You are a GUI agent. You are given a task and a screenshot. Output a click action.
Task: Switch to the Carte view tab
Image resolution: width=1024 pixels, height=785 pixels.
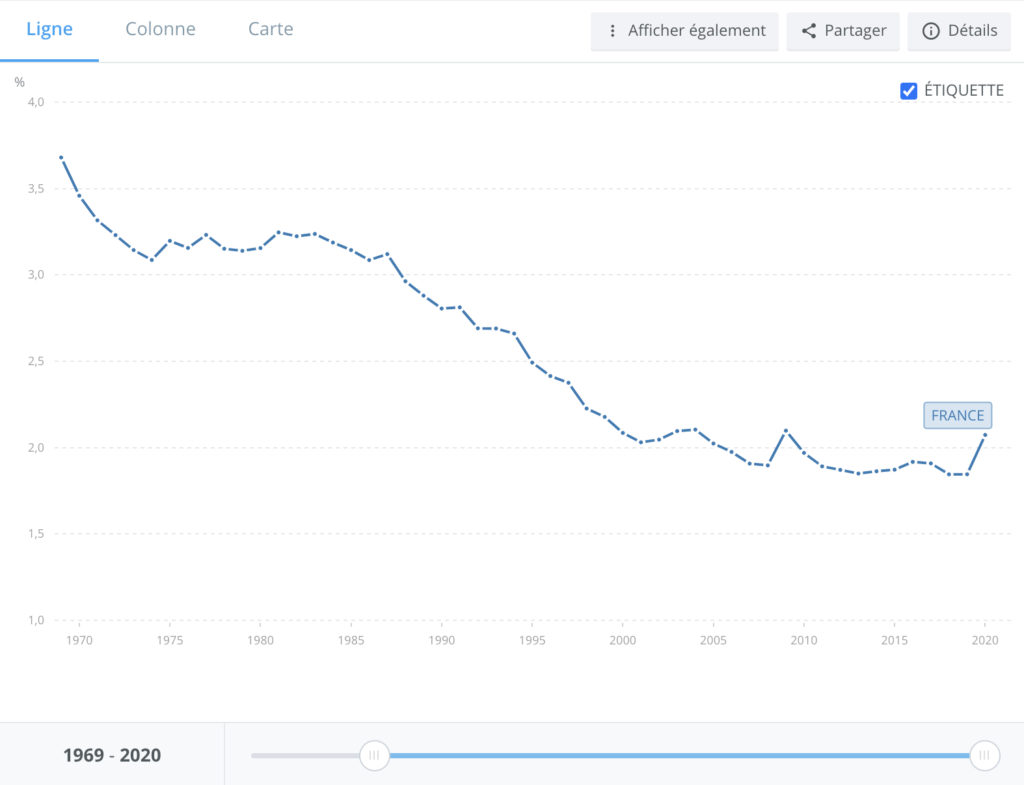point(271,29)
